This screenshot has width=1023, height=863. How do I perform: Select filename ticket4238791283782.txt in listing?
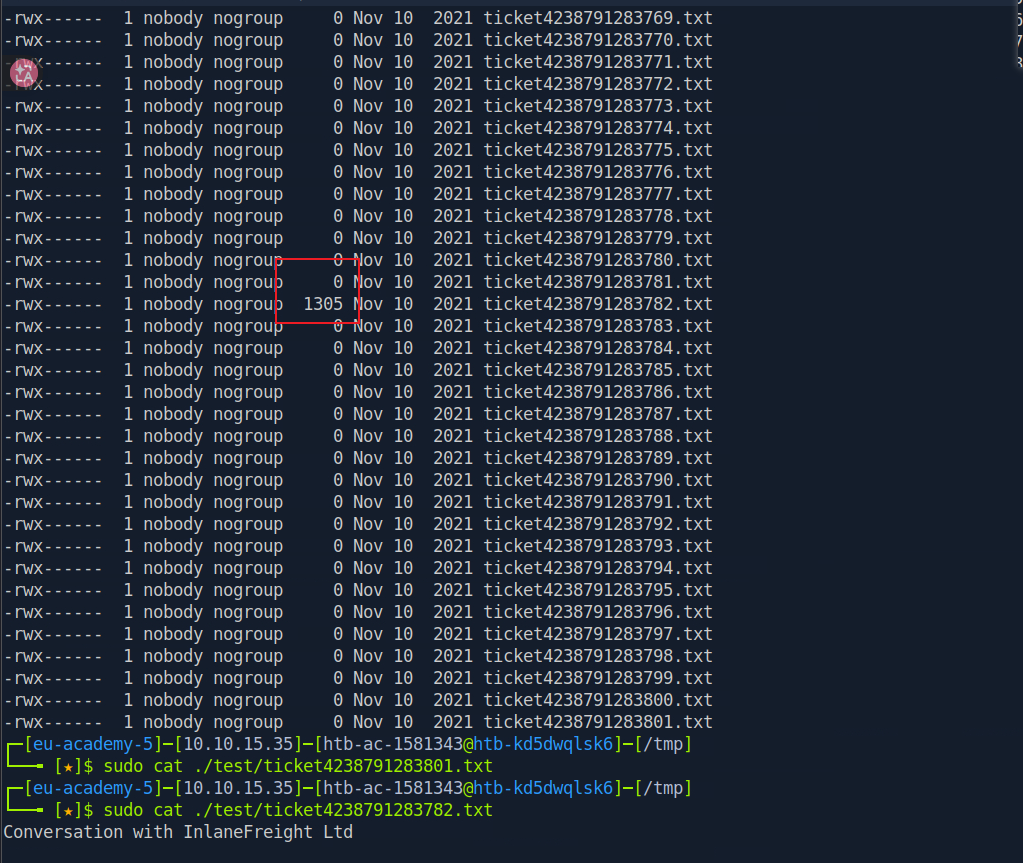point(598,304)
